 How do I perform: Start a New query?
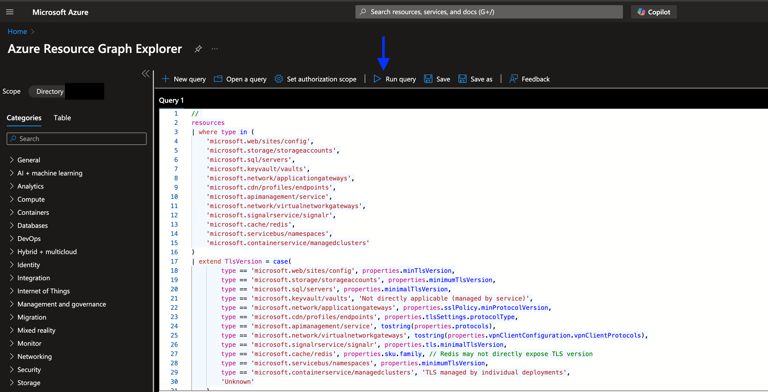[x=184, y=79]
